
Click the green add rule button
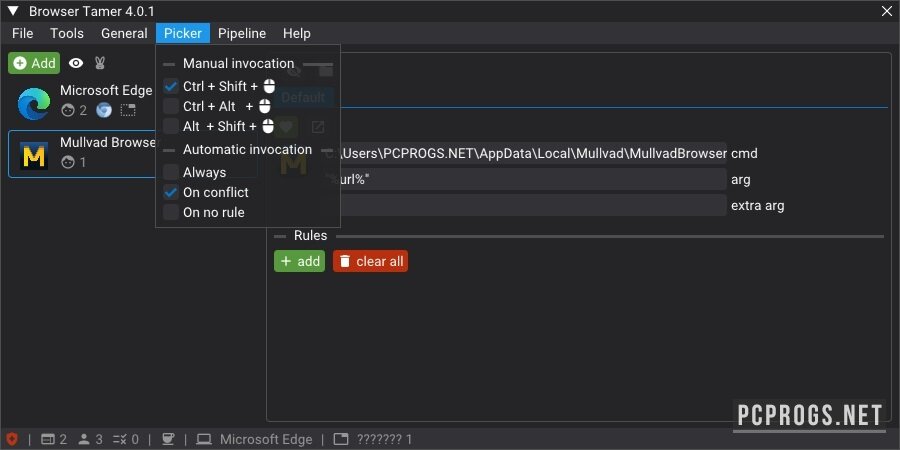click(299, 261)
